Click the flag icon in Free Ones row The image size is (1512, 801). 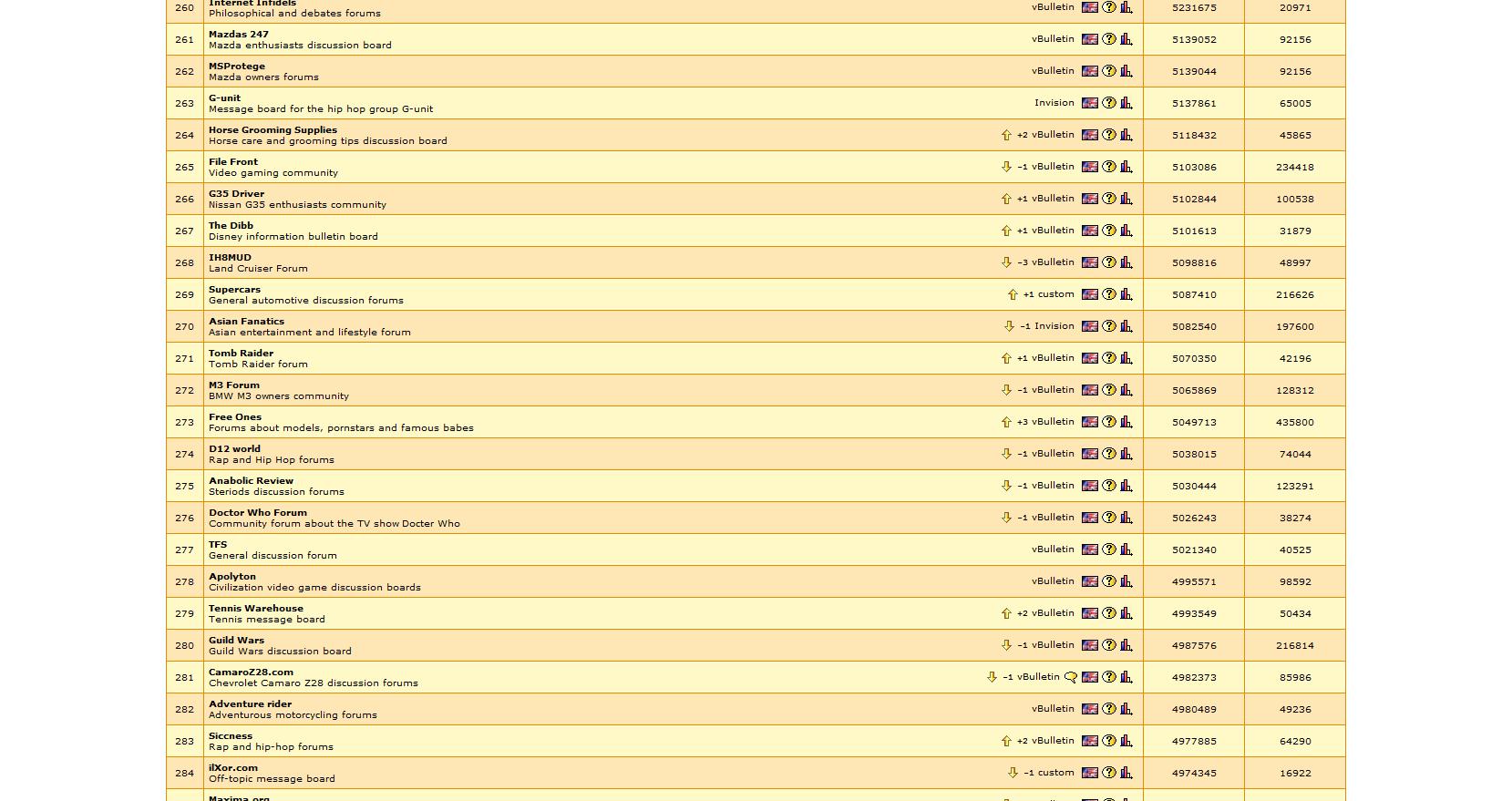pos(1089,422)
